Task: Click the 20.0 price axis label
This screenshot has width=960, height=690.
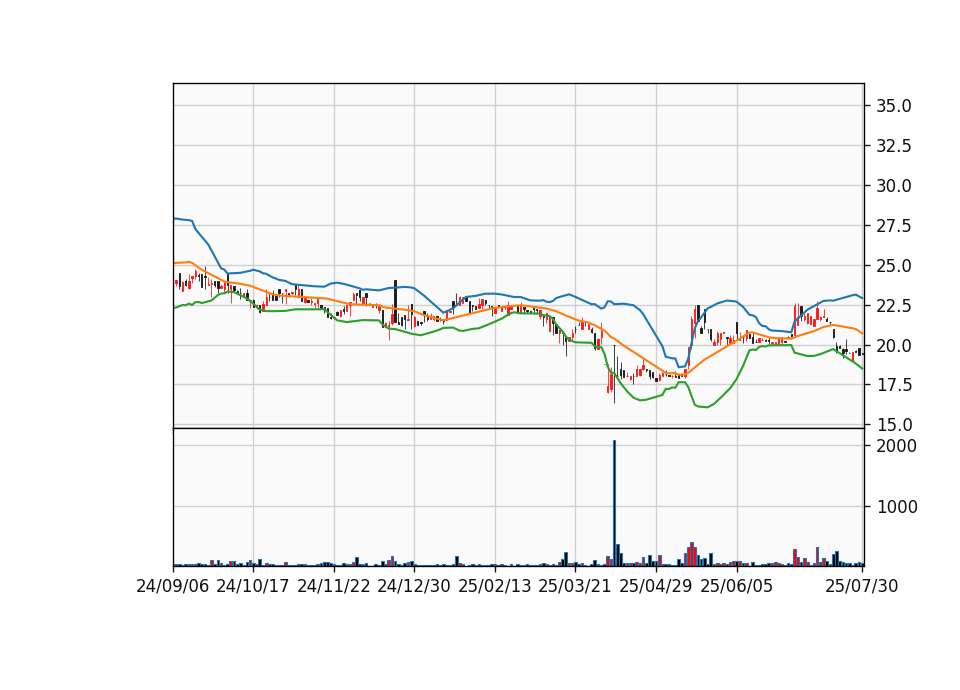Action: 894,346
